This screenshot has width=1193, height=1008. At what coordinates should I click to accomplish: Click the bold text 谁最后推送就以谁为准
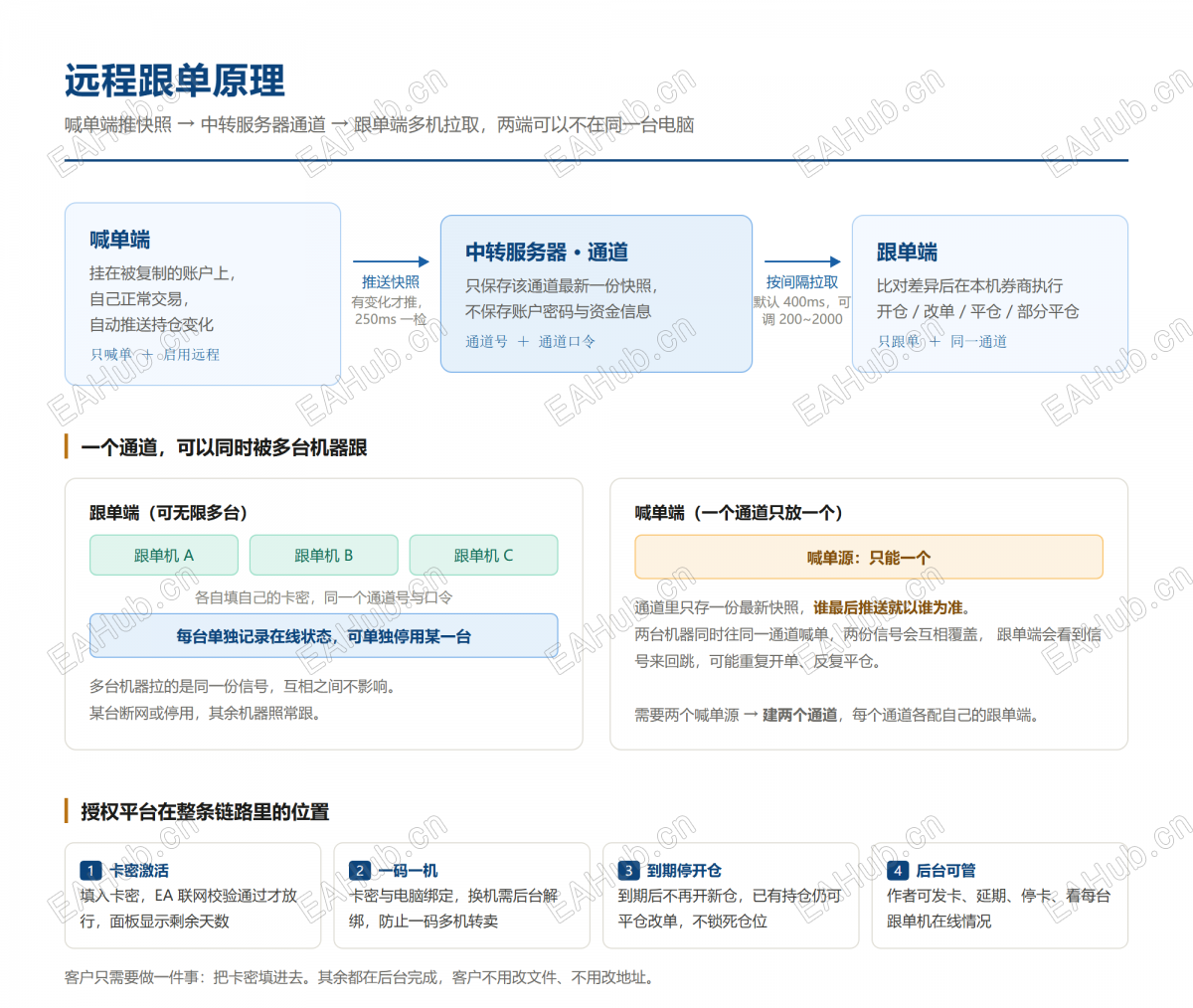point(888,607)
